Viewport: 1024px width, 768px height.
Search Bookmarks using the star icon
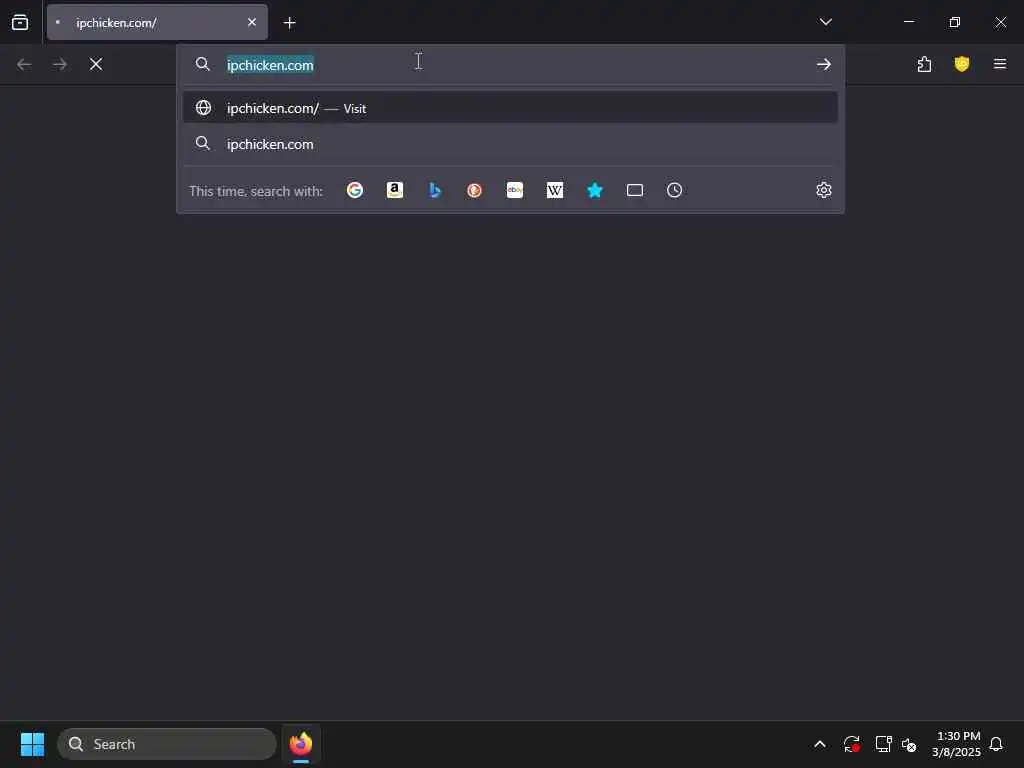click(x=595, y=190)
